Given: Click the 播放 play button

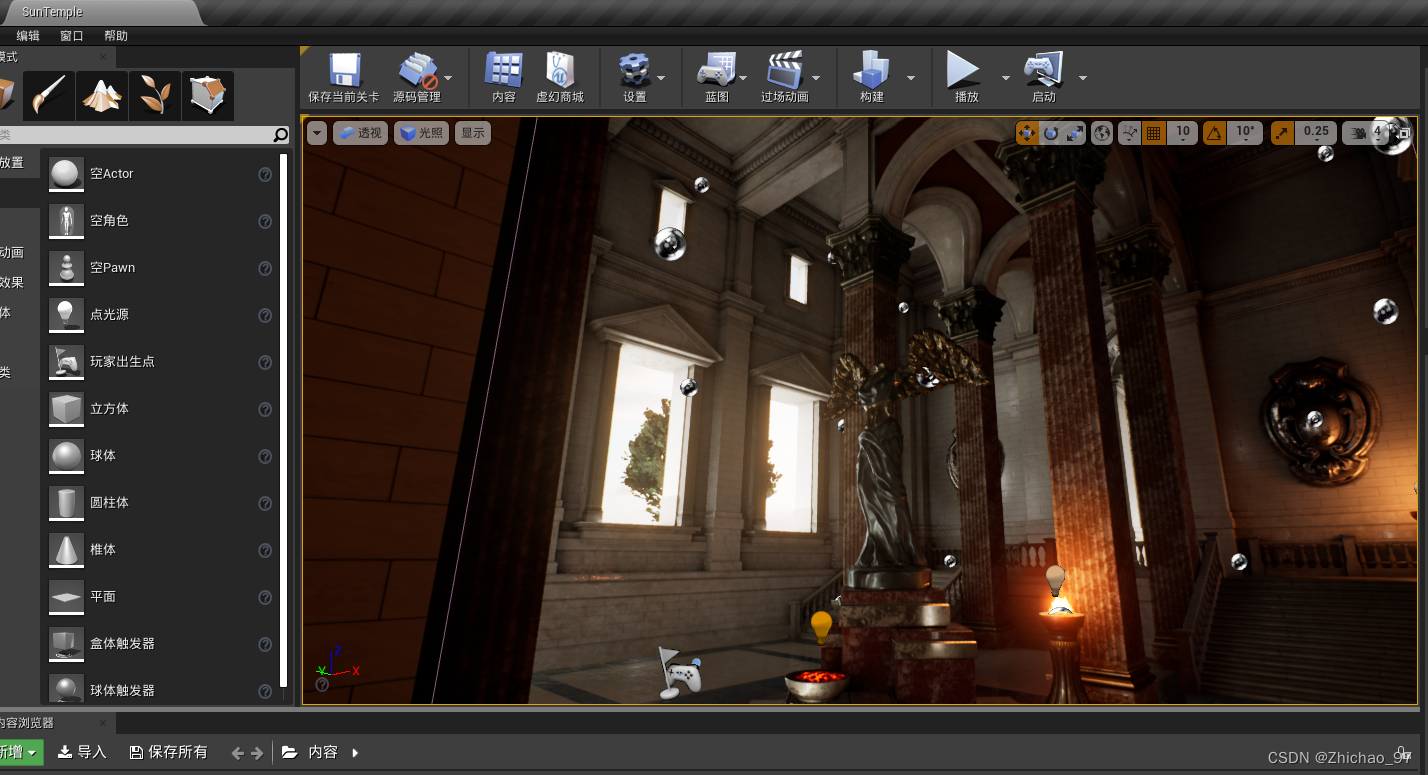Looking at the screenshot, I should (x=965, y=78).
